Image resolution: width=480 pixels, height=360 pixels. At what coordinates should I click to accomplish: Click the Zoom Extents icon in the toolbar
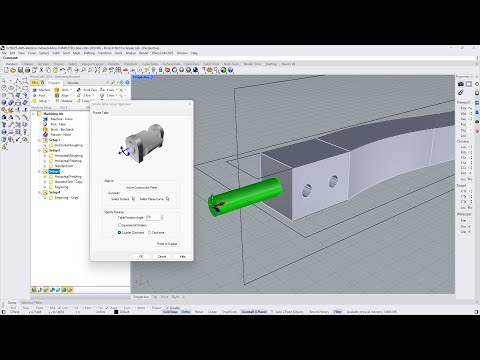[x=97, y=70]
